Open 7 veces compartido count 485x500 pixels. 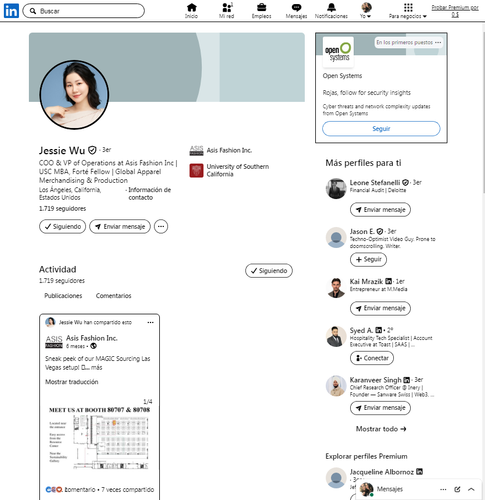pyautogui.click(x=128, y=489)
